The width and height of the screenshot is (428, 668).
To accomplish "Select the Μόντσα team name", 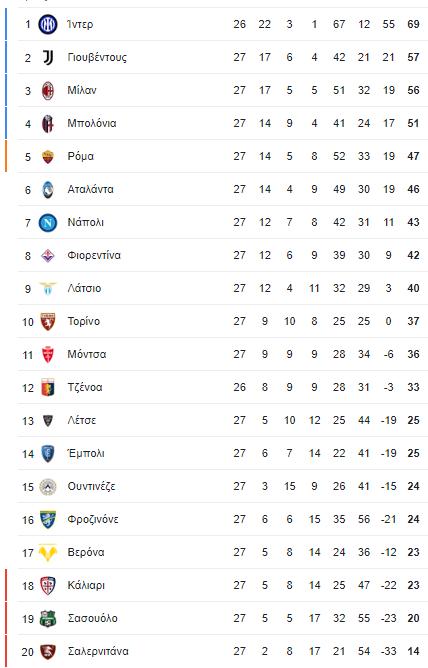I will (x=87, y=354).
